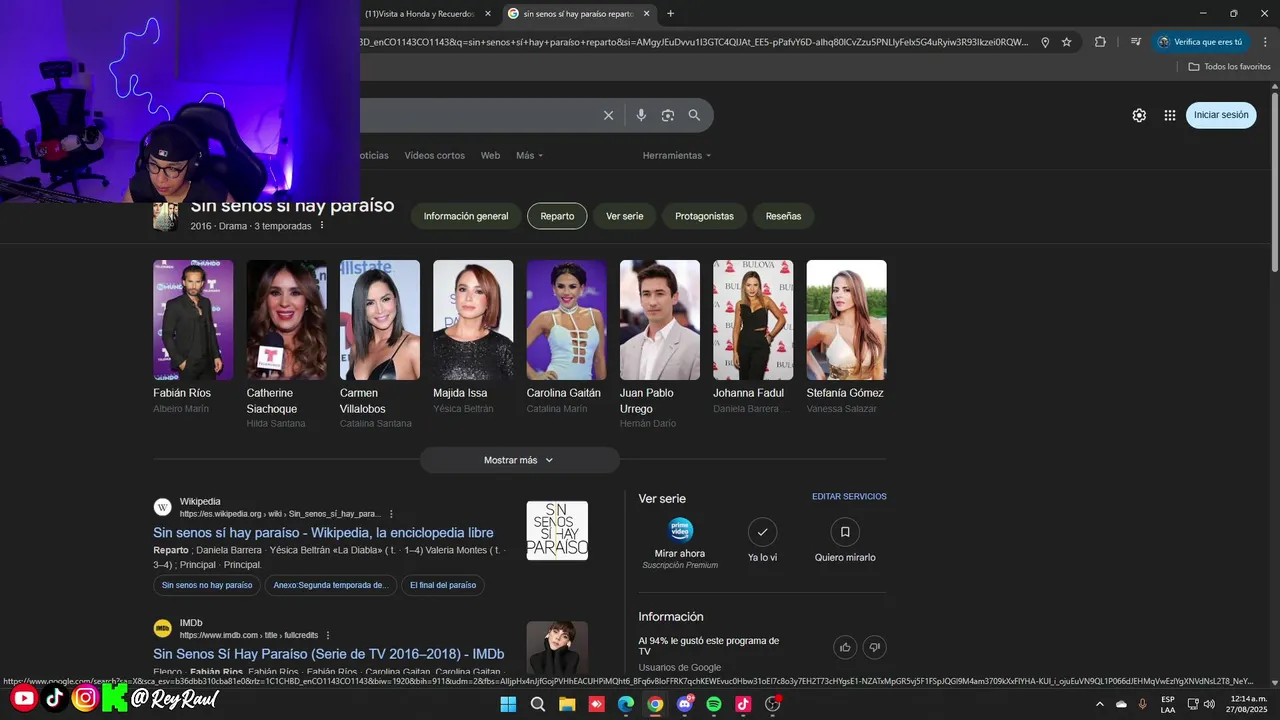Start voice search with the microphone icon
Viewport: 1280px width, 720px height.
pos(641,115)
